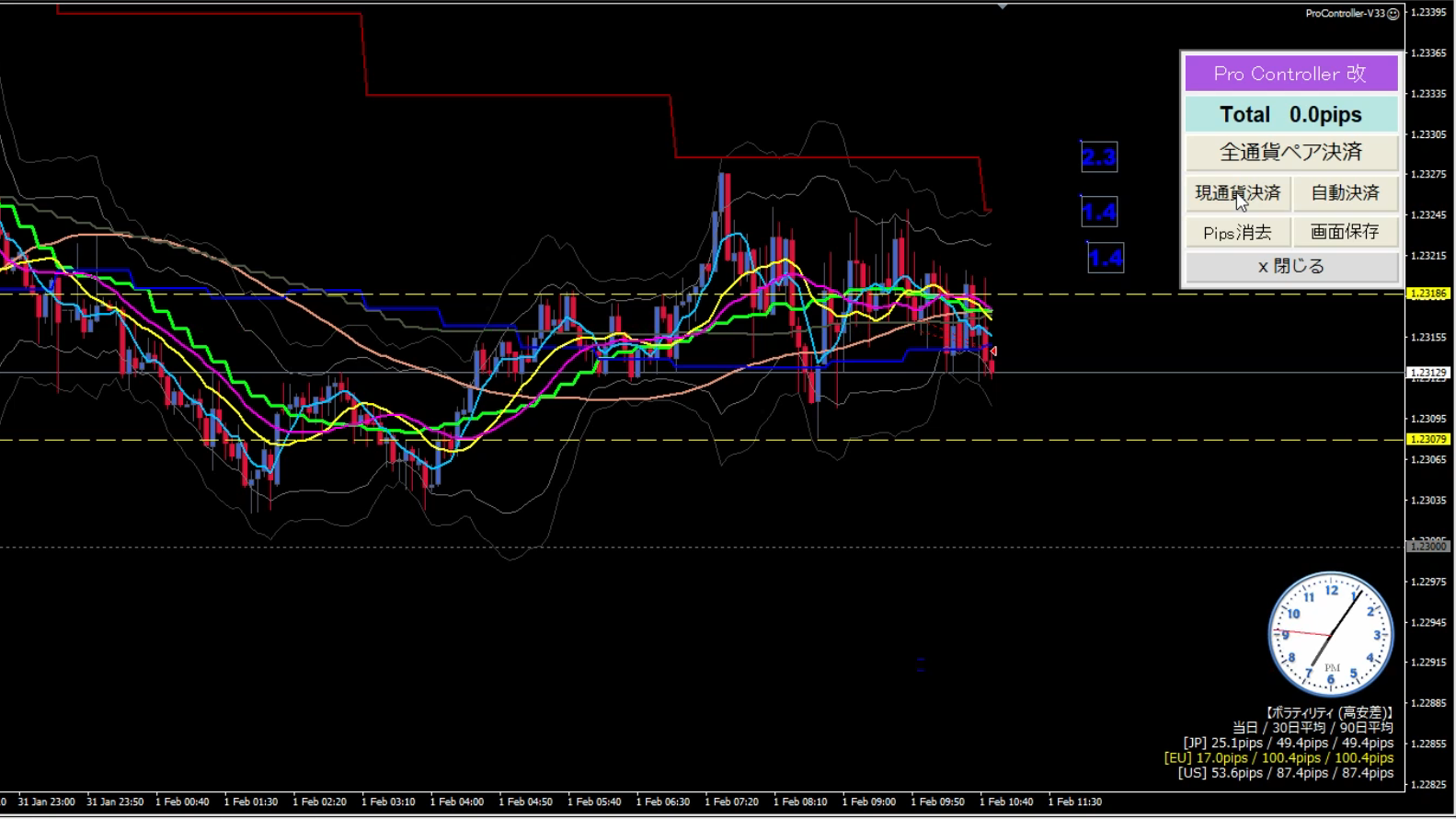This screenshot has width=1456, height=819.
Task: Click the current price 1.23129 label
Action: 1428,373
